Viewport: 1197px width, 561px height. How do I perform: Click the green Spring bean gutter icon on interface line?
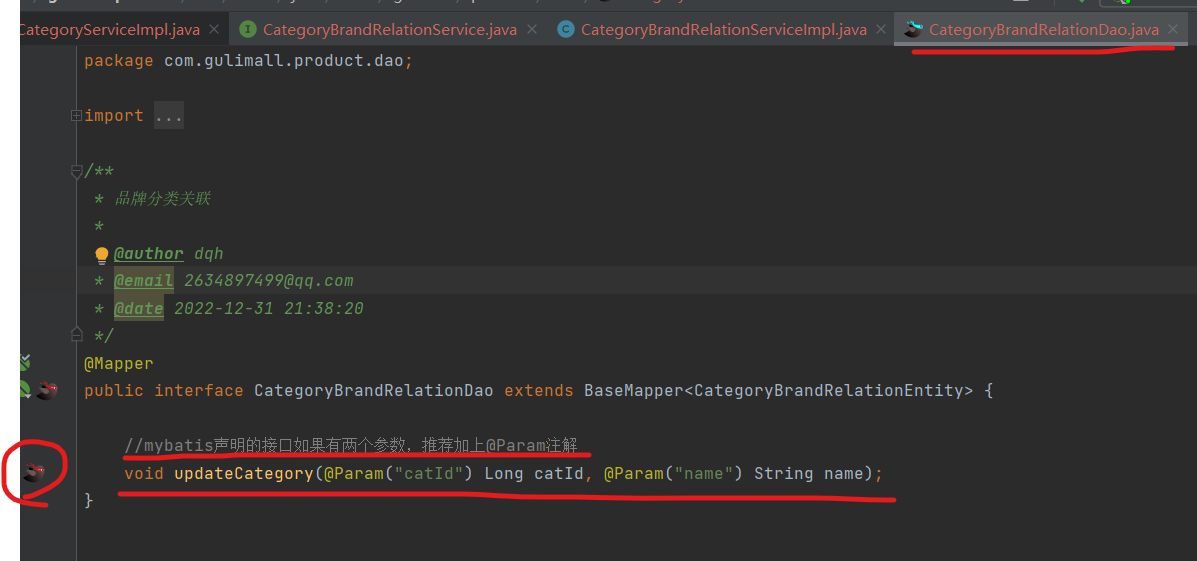tap(25, 390)
